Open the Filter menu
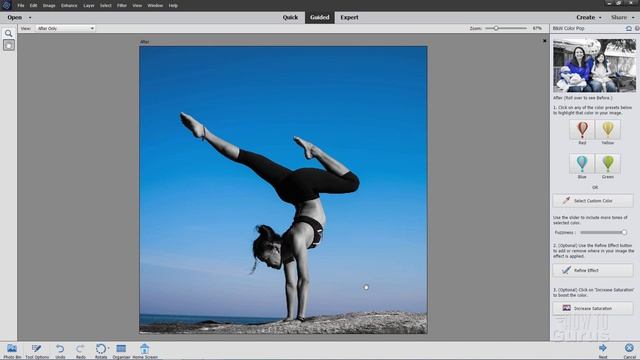Image resolution: width=640 pixels, height=360 pixels. point(122,6)
